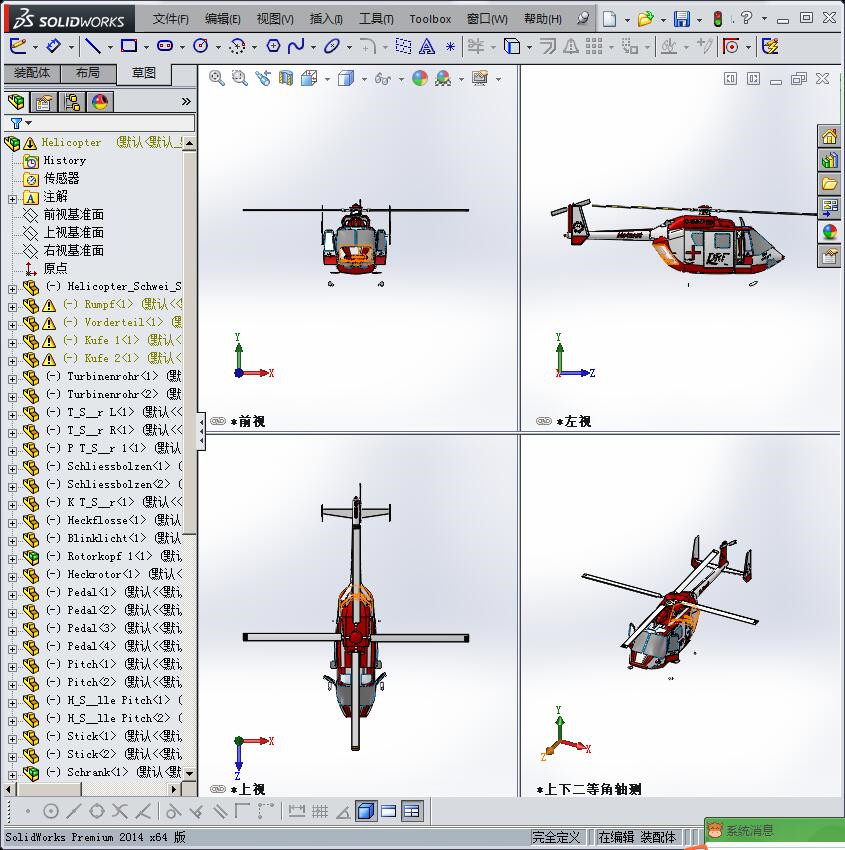Select the 原点 origin tree item

tap(55, 268)
